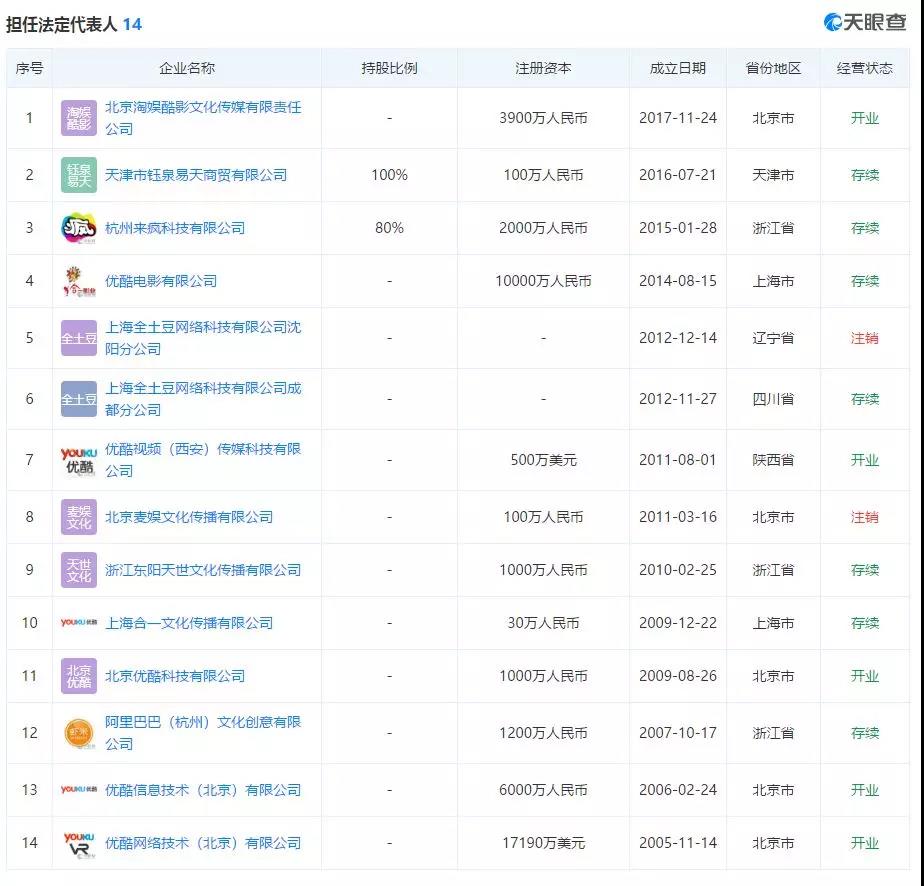Click the 3900万人民币 capital cell
The image size is (924, 886).
[543, 118]
